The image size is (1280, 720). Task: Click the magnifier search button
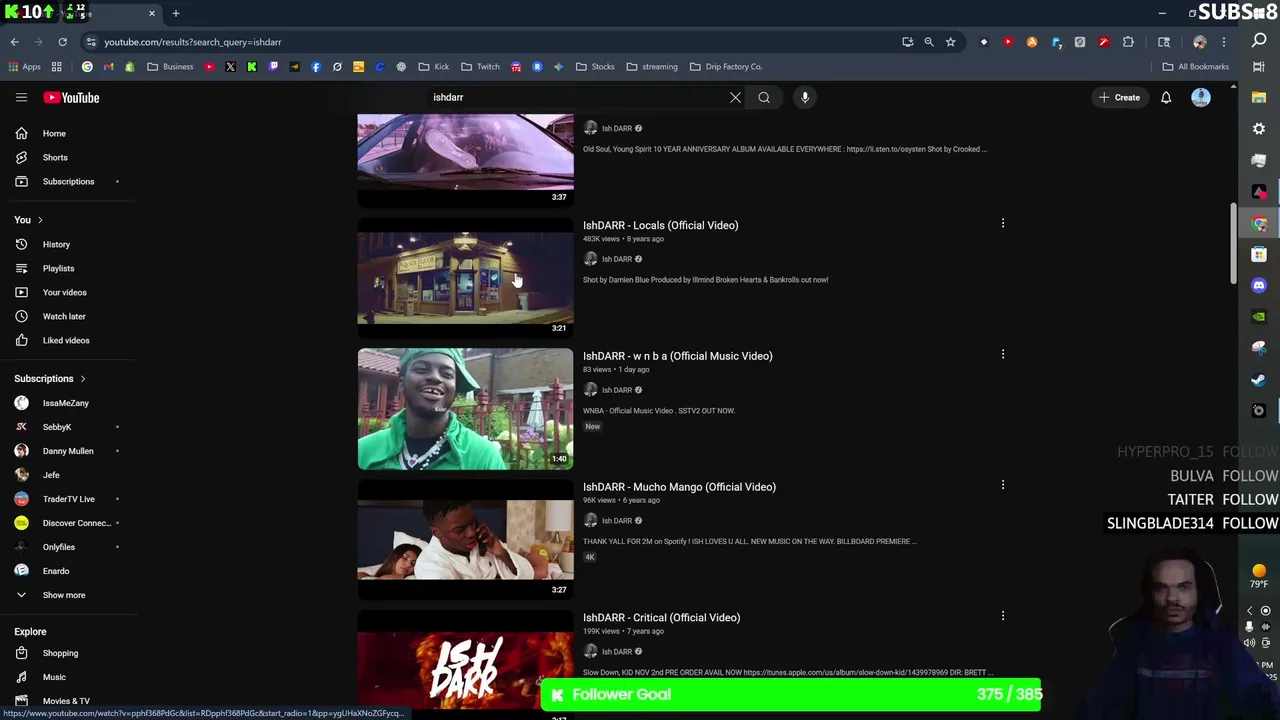click(764, 97)
